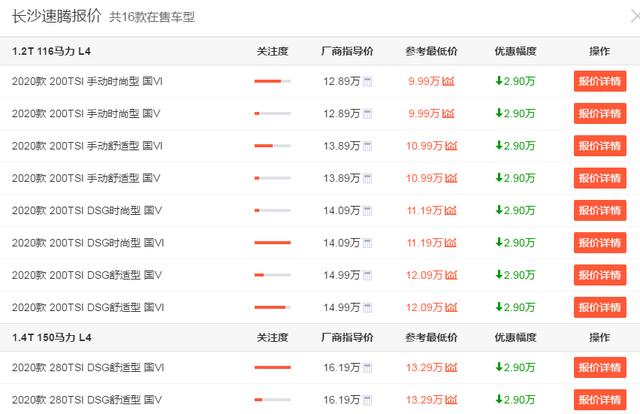
Task: Click discount 2.90万 for 280TSI DSG舒适型 国V
Action: (x=515, y=400)
